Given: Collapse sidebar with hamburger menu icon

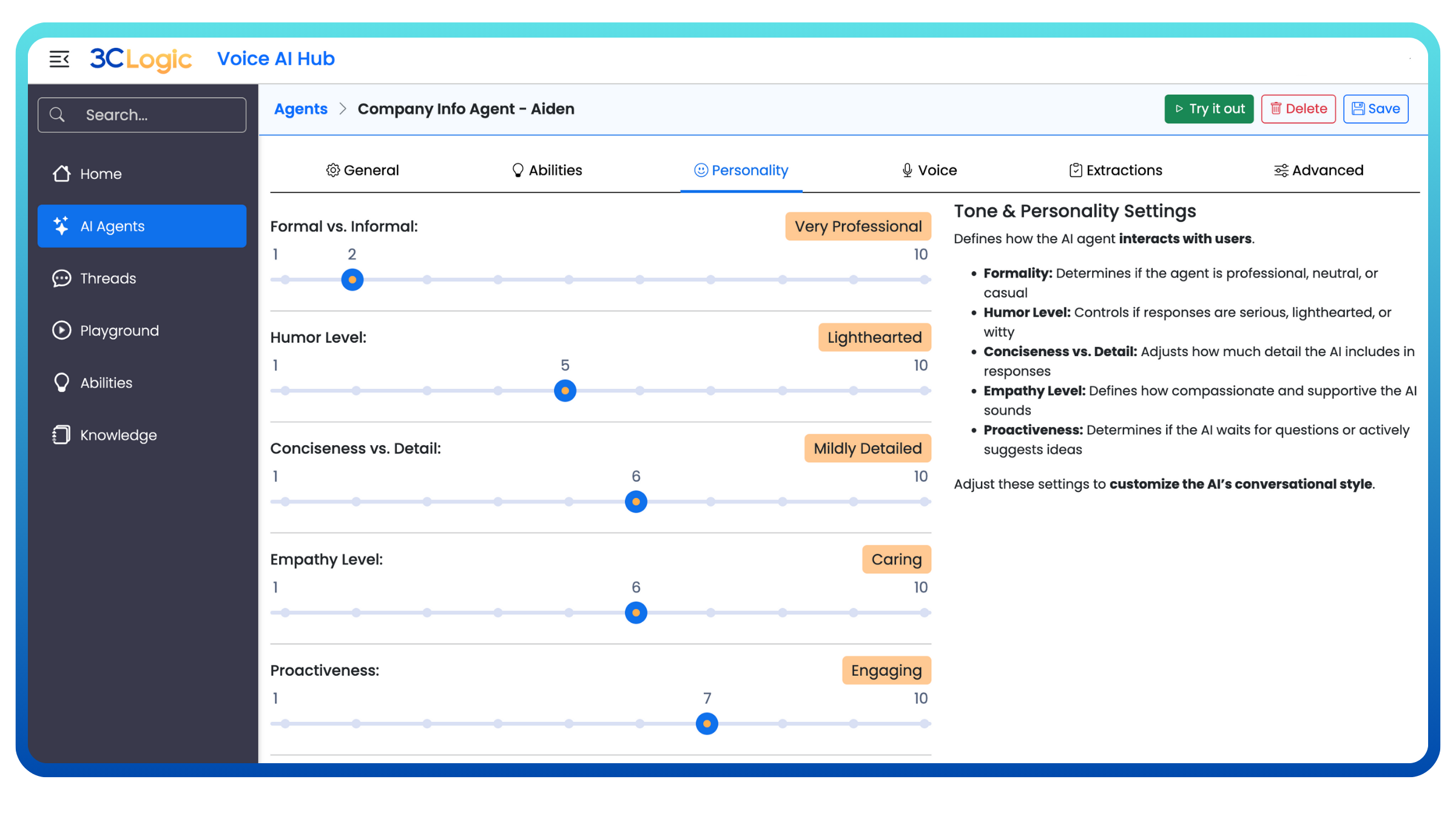Looking at the screenshot, I should pyautogui.click(x=59, y=59).
